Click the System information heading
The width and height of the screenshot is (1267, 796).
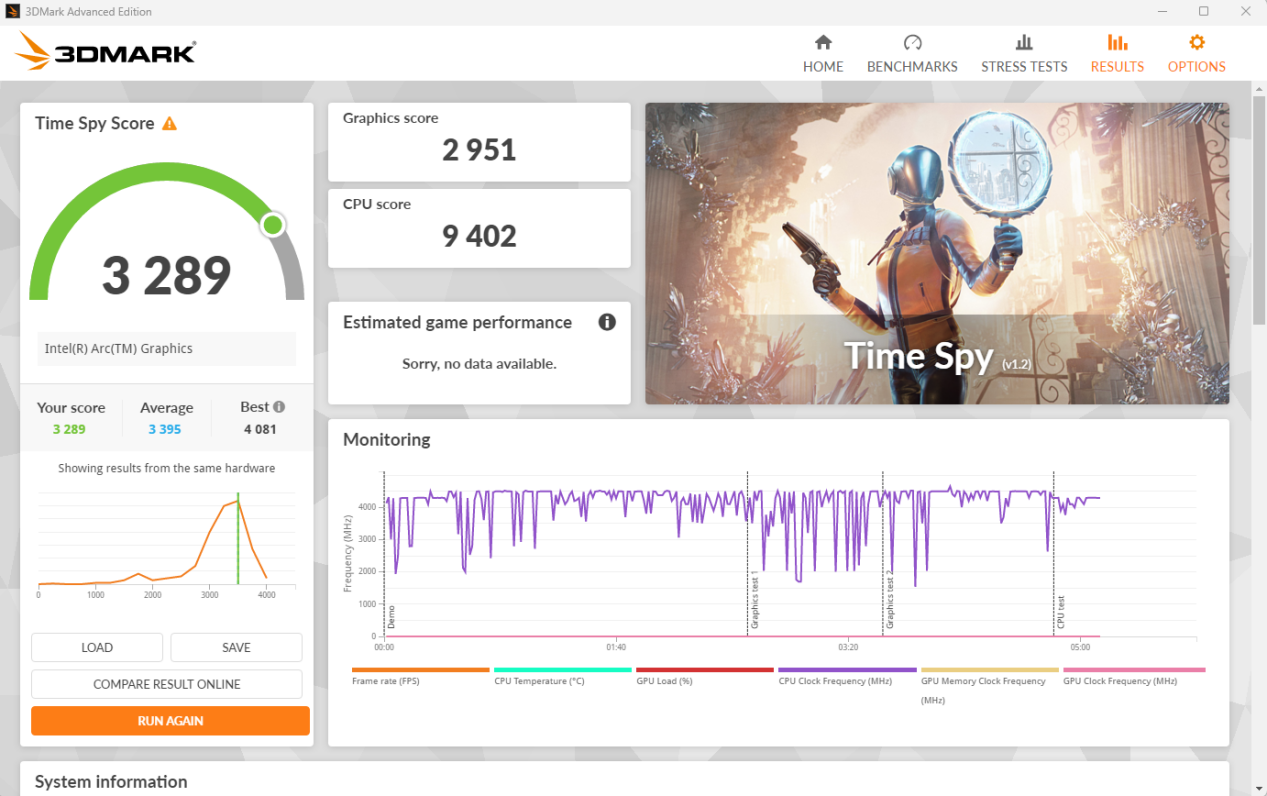(x=111, y=782)
